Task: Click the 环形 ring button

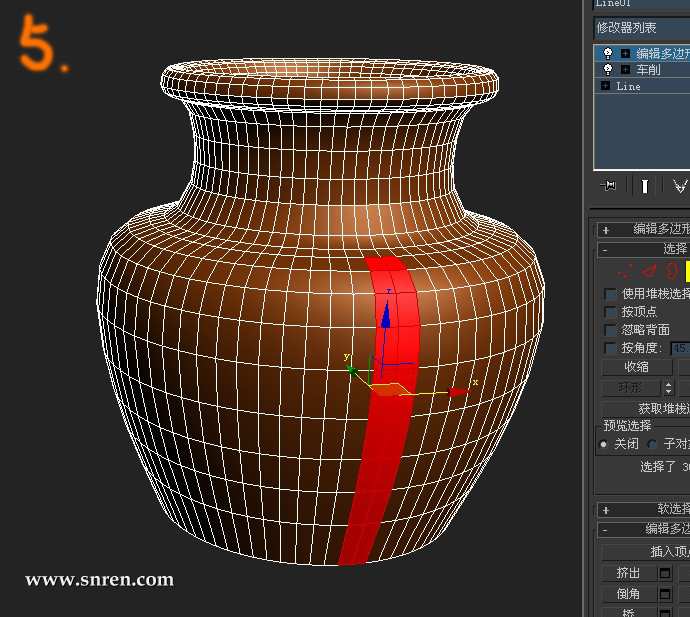Action: [x=631, y=388]
